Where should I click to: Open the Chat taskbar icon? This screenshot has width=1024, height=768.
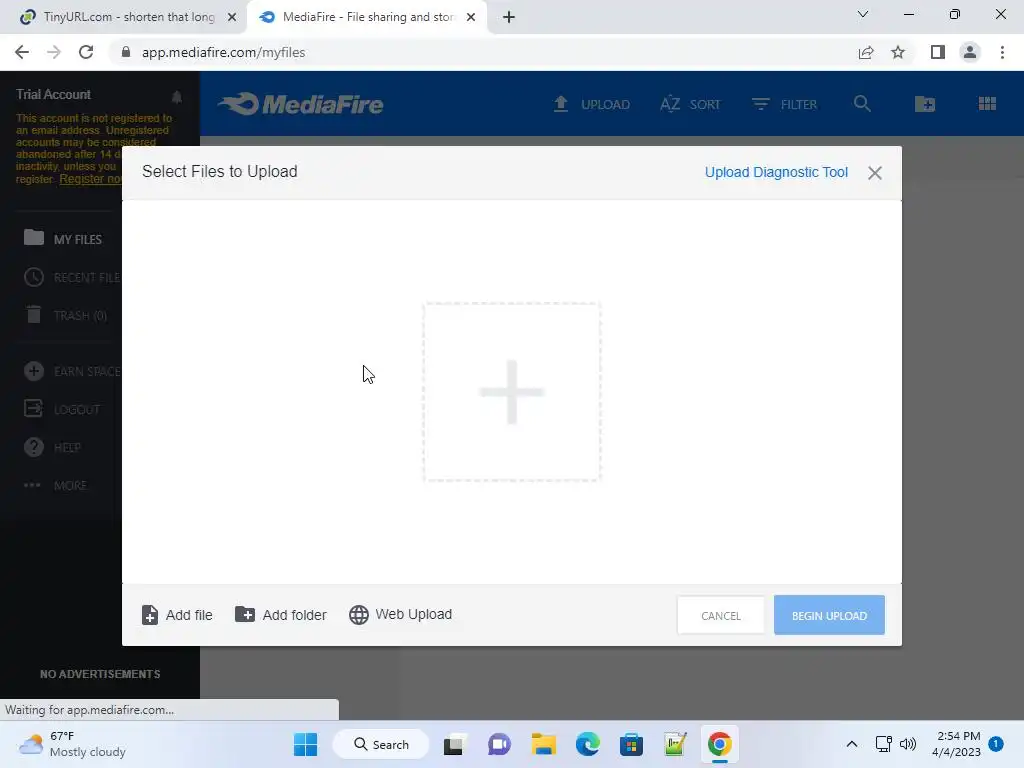tap(500, 744)
